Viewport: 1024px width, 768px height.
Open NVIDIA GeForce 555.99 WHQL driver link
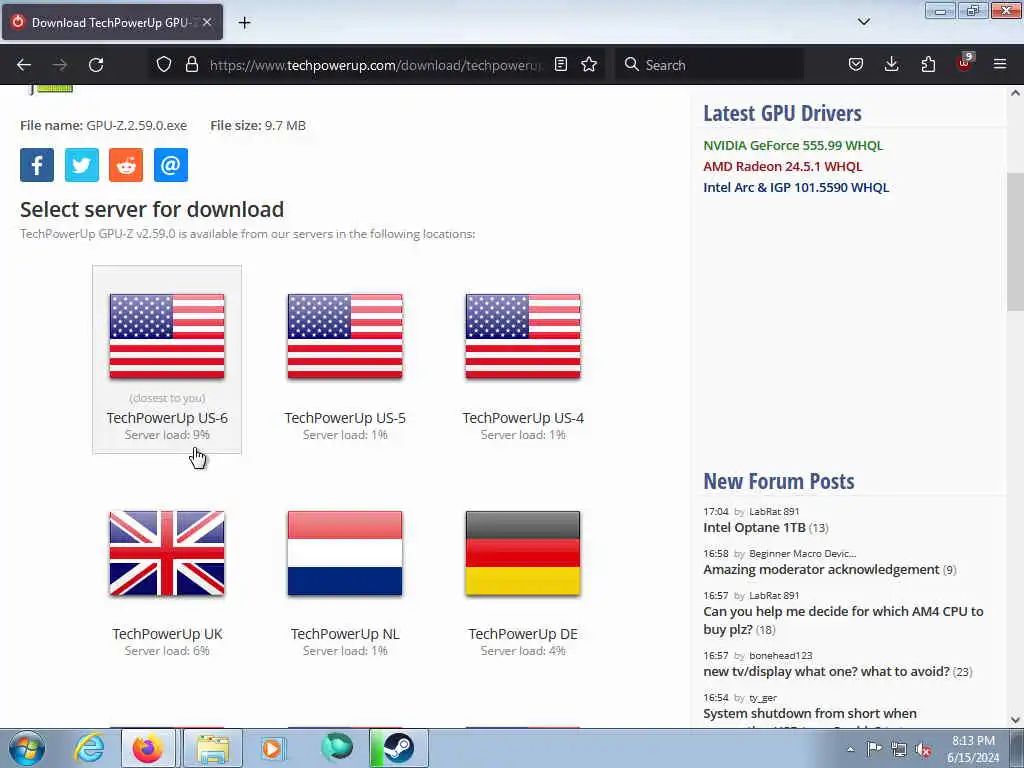tap(793, 146)
